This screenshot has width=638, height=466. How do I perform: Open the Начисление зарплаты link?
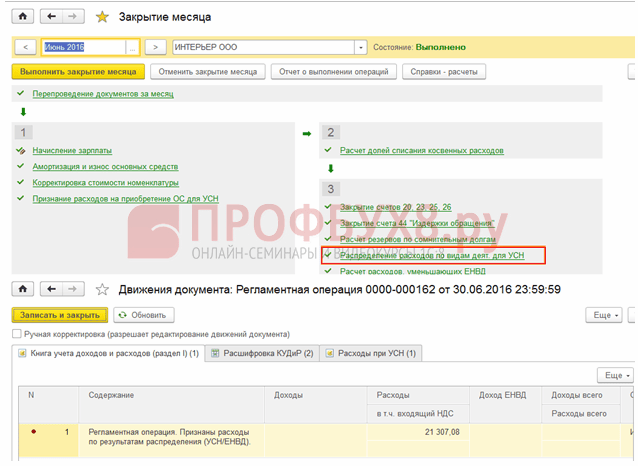[72, 151]
